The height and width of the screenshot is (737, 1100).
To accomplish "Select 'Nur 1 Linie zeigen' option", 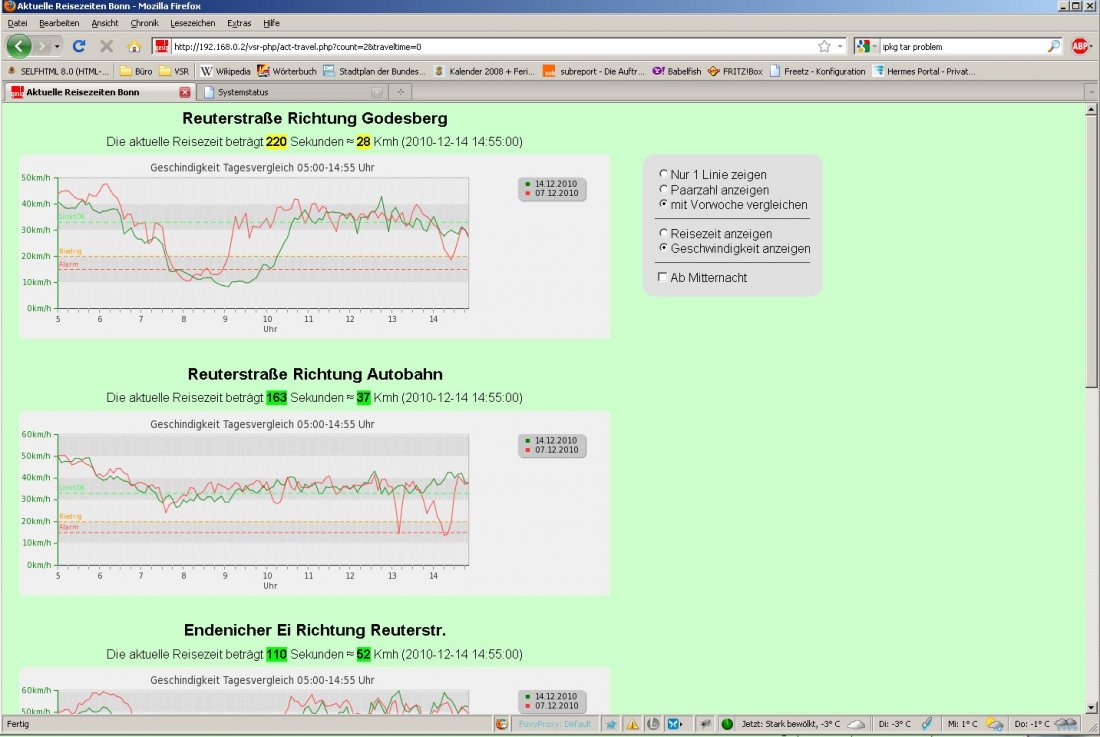I will (x=662, y=175).
